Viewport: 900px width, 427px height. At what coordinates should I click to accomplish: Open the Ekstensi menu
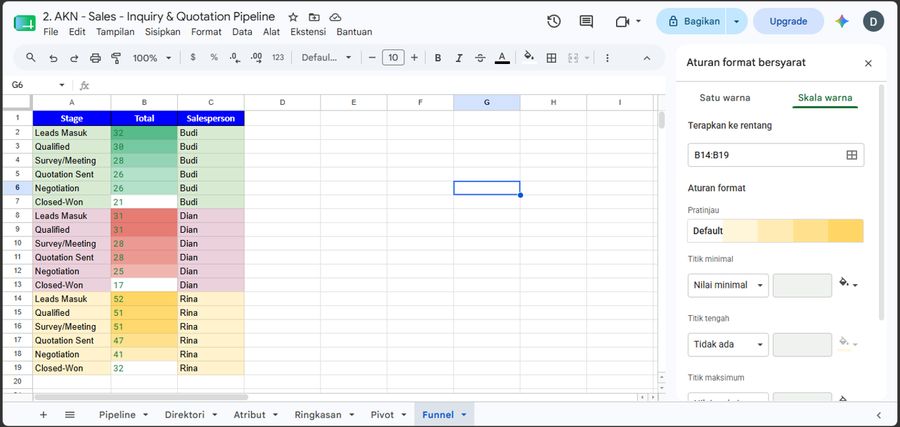click(308, 32)
